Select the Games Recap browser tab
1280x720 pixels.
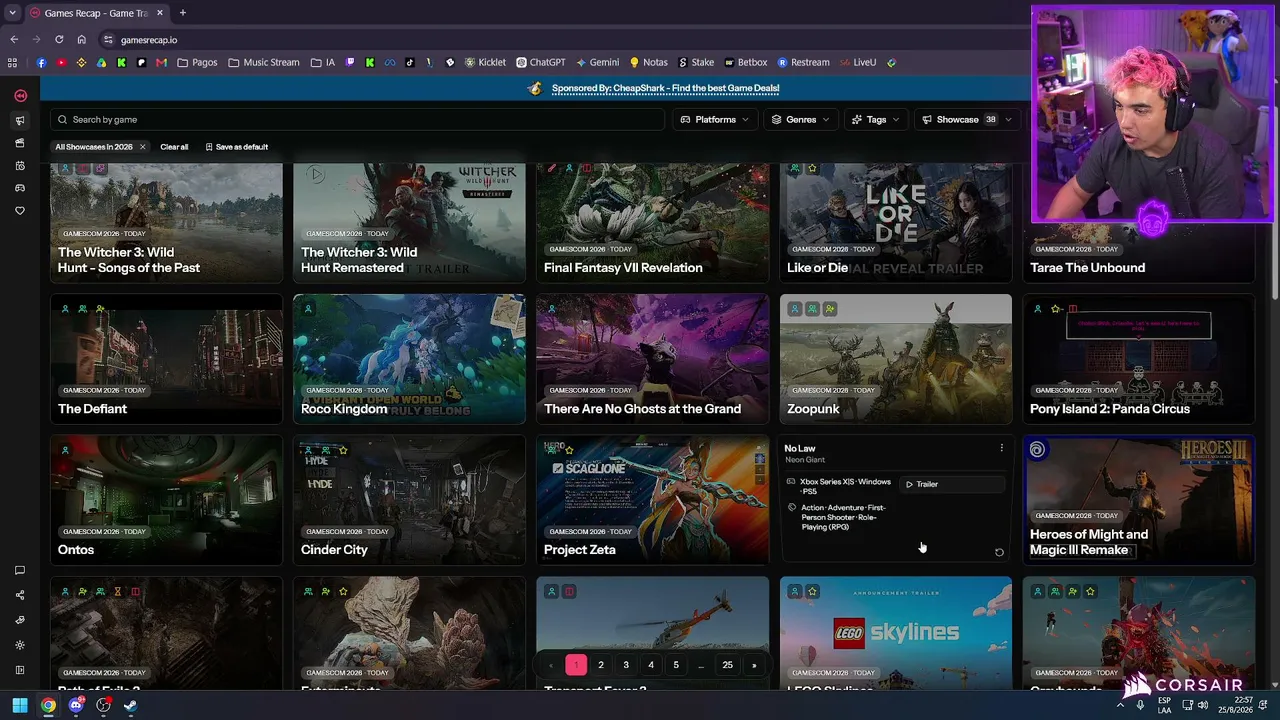tap(97, 13)
